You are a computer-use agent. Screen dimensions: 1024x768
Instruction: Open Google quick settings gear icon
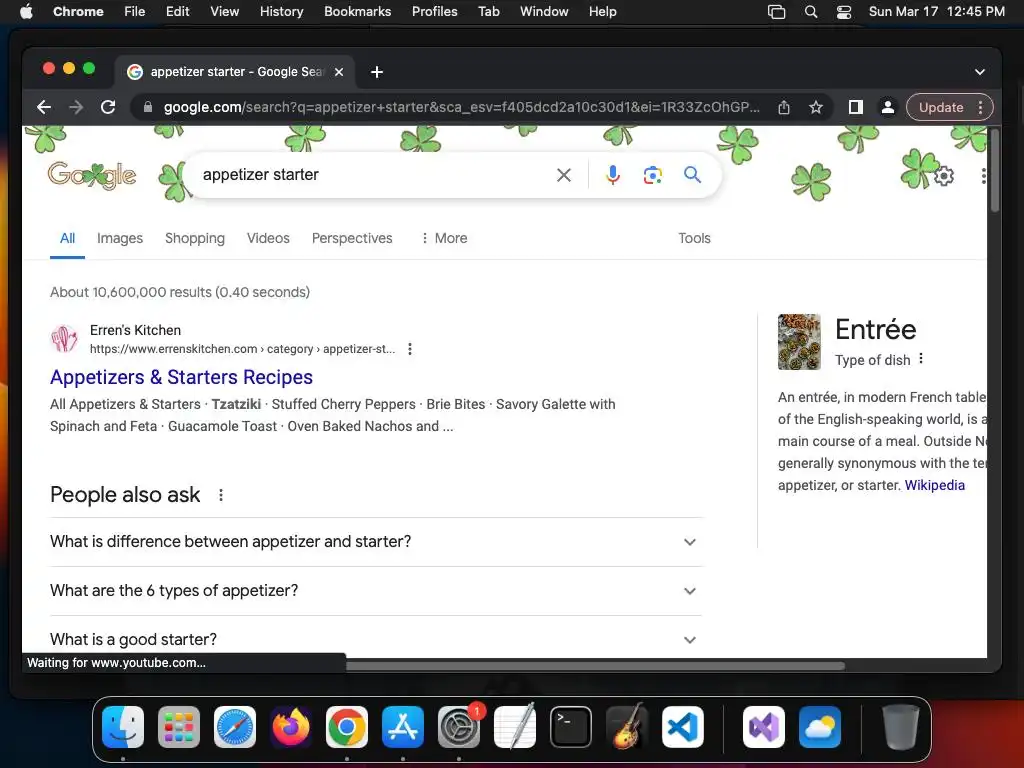pyautogui.click(x=944, y=176)
